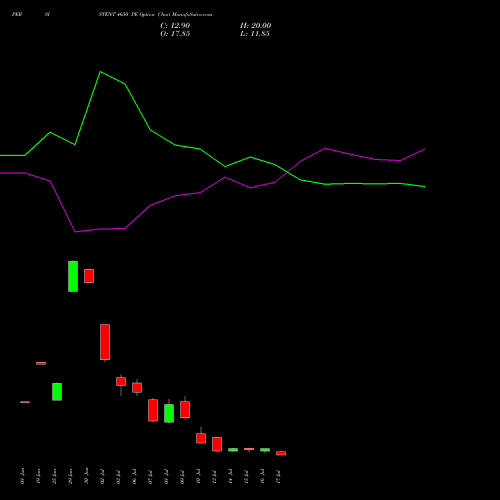The height and width of the screenshot is (500, 500).
Task: Click the close value C: 12.90
Action: tap(175, 26)
